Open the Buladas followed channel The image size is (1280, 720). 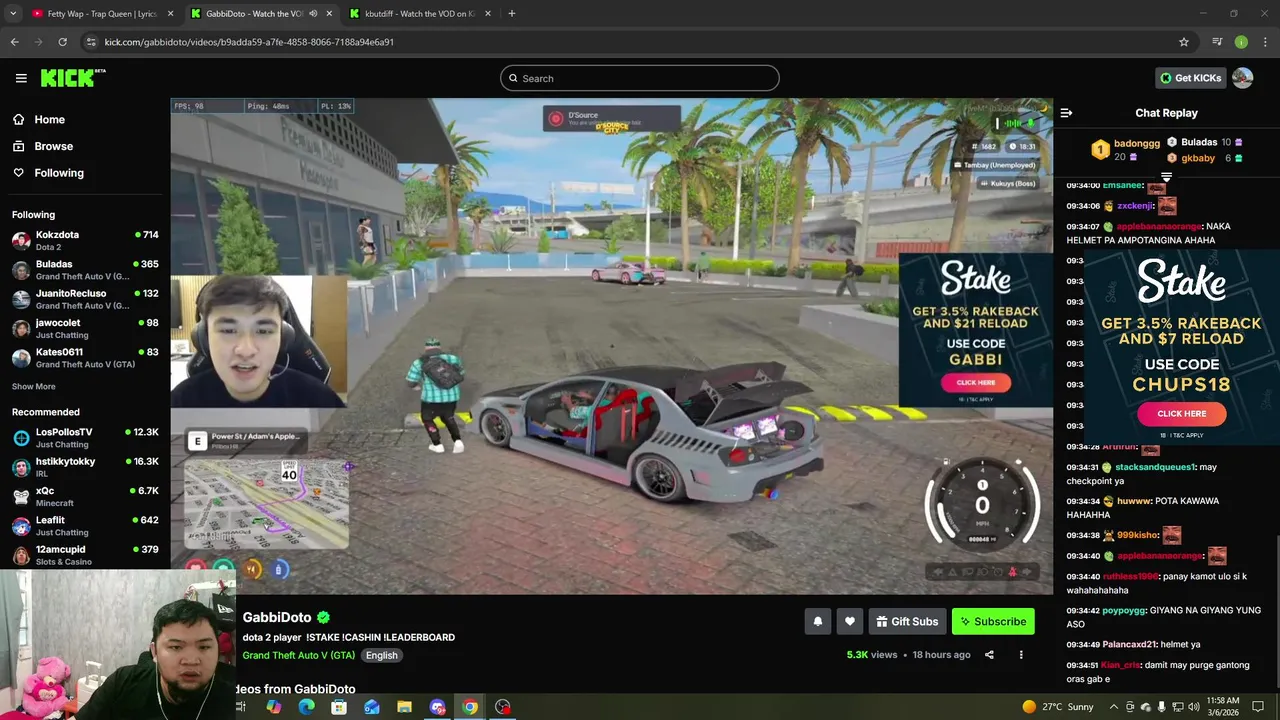tap(85, 270)
